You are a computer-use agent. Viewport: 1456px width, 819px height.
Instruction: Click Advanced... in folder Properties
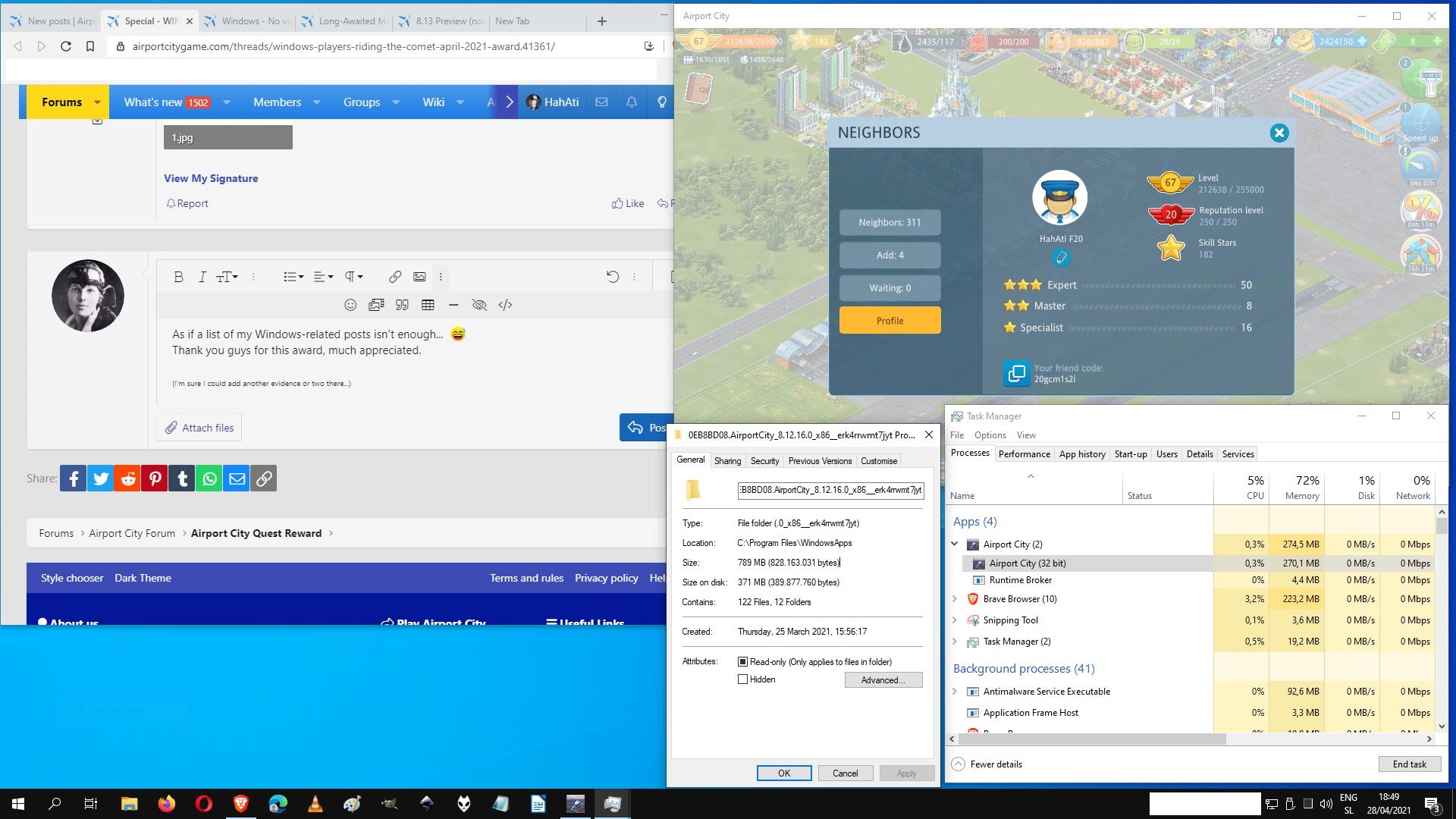coord(883,680)
